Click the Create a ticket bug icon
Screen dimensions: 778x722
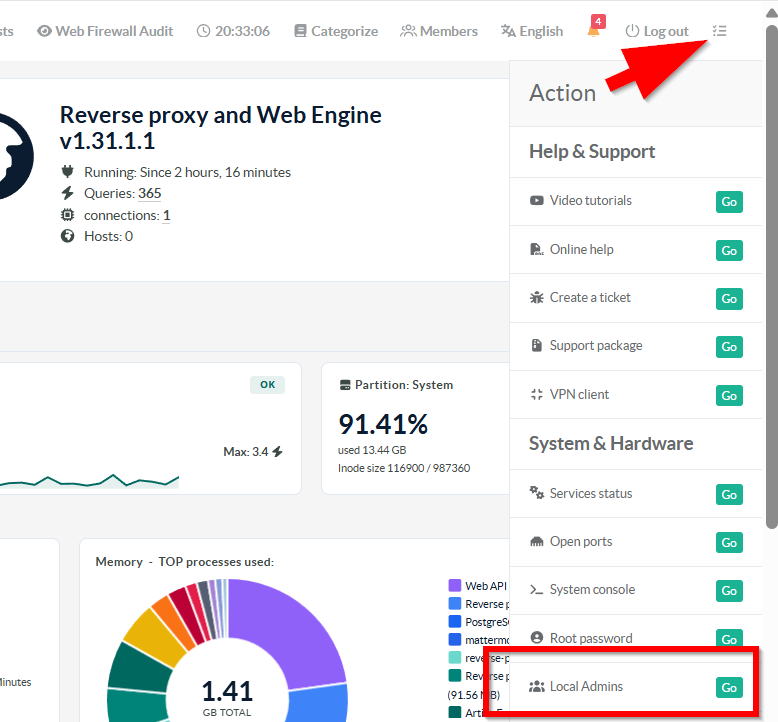click(x=536, y=297)
